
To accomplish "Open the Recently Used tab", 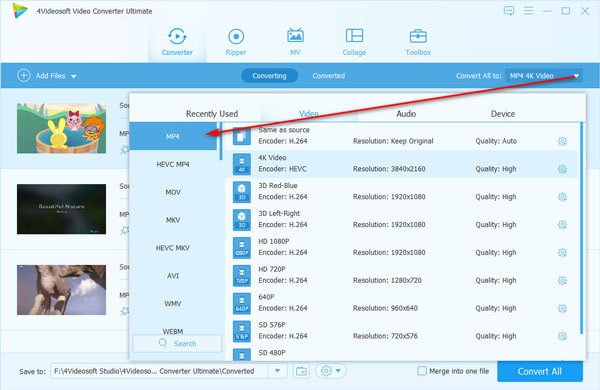I will (212, 114).
